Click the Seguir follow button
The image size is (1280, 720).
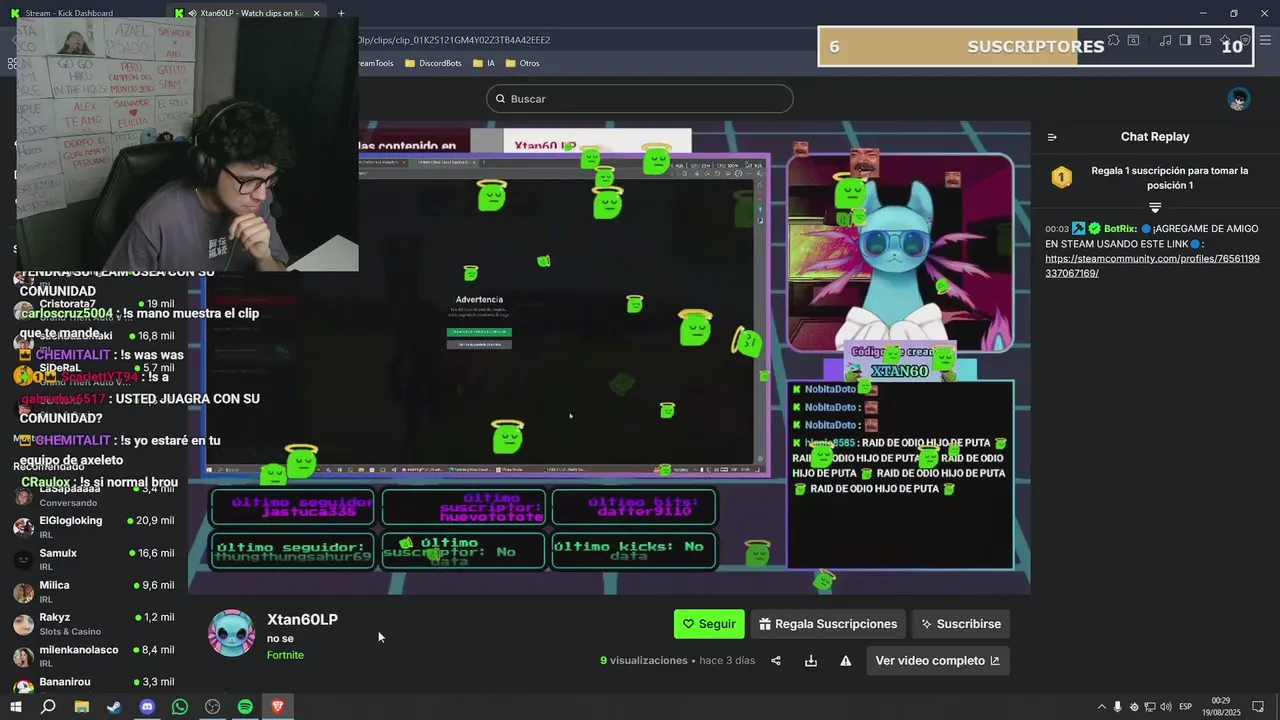(709, 624)
